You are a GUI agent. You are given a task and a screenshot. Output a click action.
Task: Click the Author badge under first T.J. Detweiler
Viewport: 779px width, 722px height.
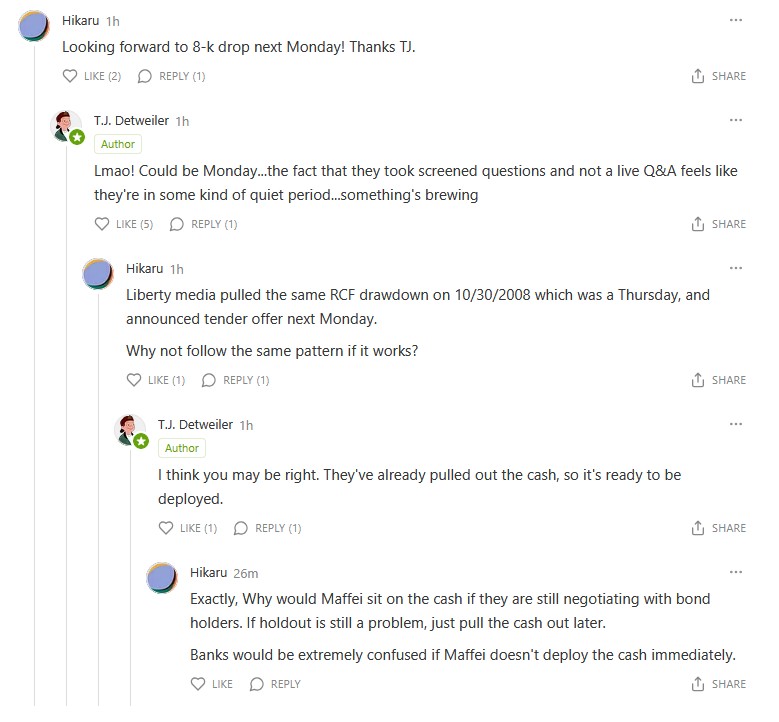[x=118, y=144]
